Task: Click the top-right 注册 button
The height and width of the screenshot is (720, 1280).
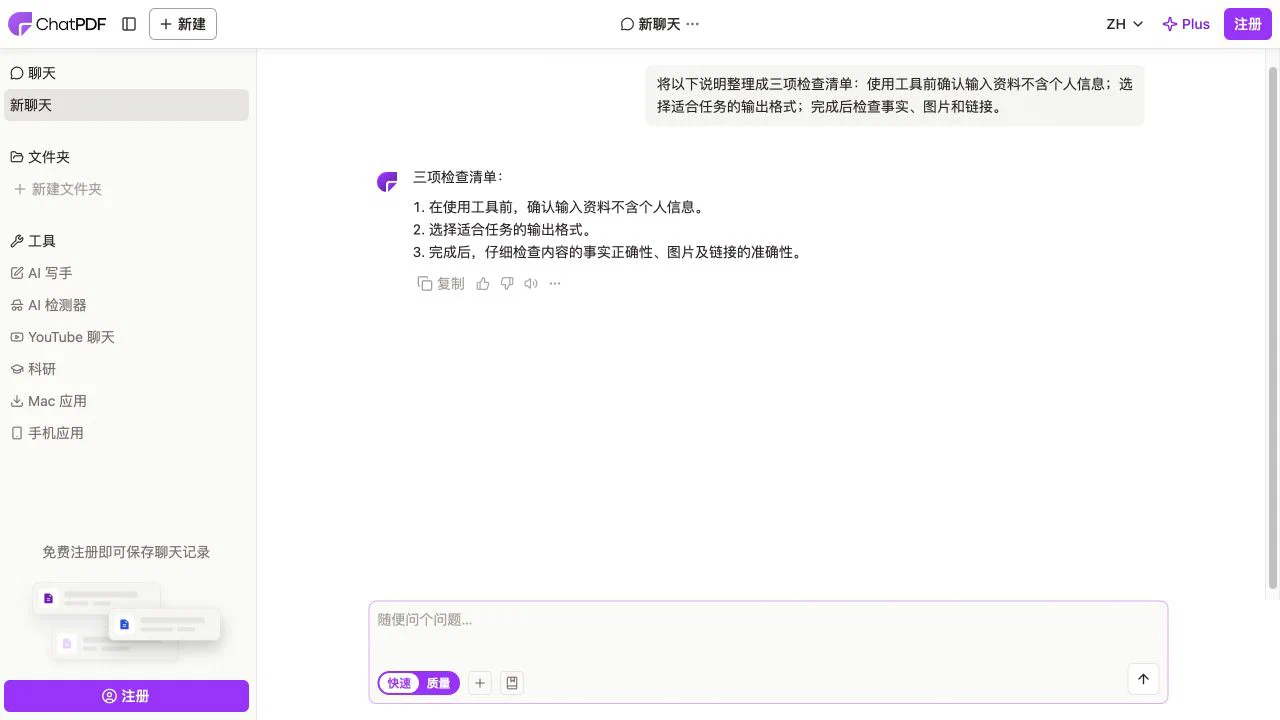Action: click(x=1248, y=24)
